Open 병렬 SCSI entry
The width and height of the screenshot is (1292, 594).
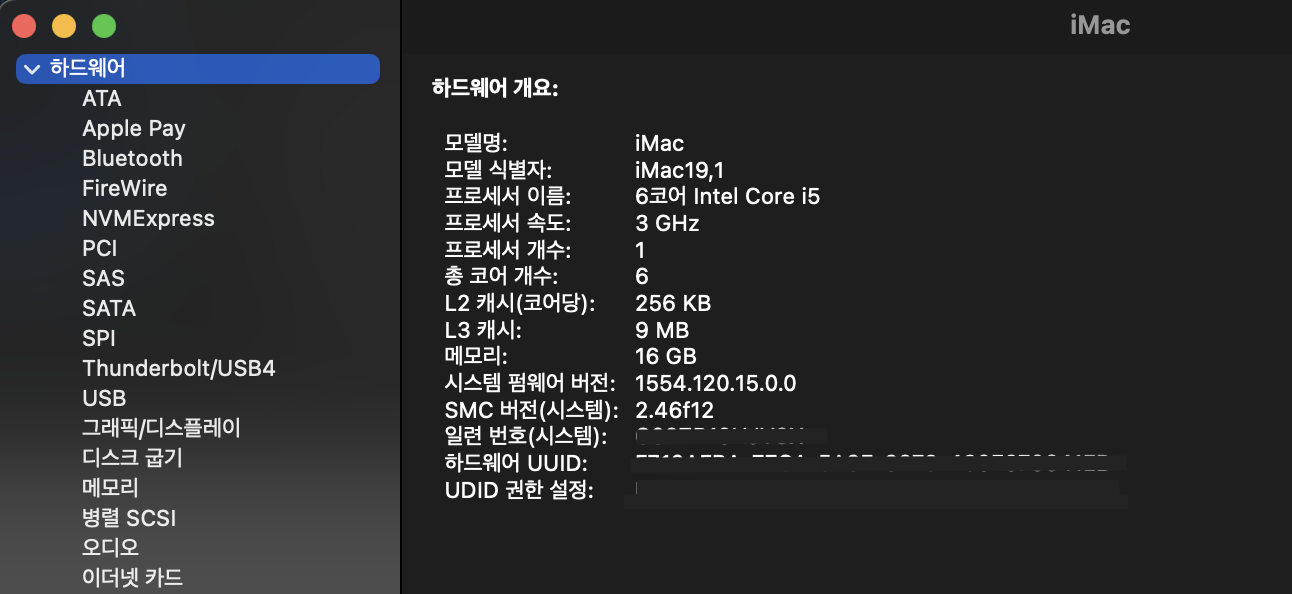tap(129, 518)
